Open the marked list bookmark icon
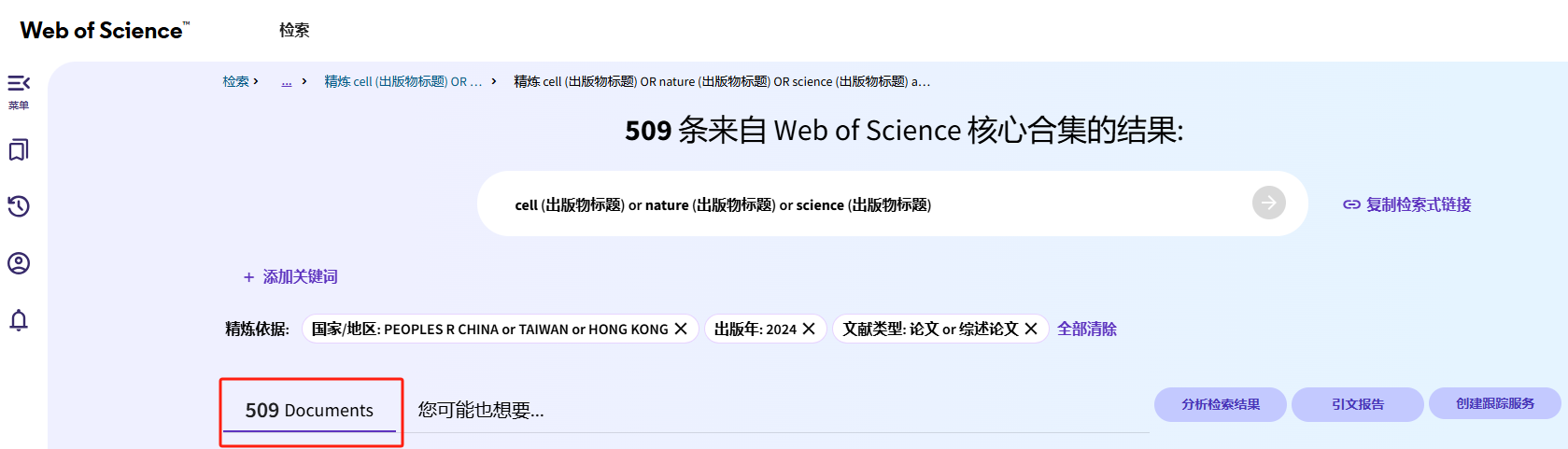1568x449 pixels. click(19, 149)
